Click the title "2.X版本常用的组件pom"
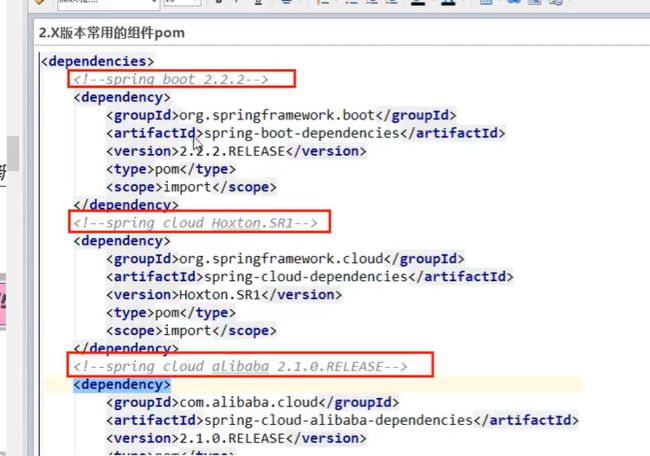The image size is (650, 456). click(112, 33)
